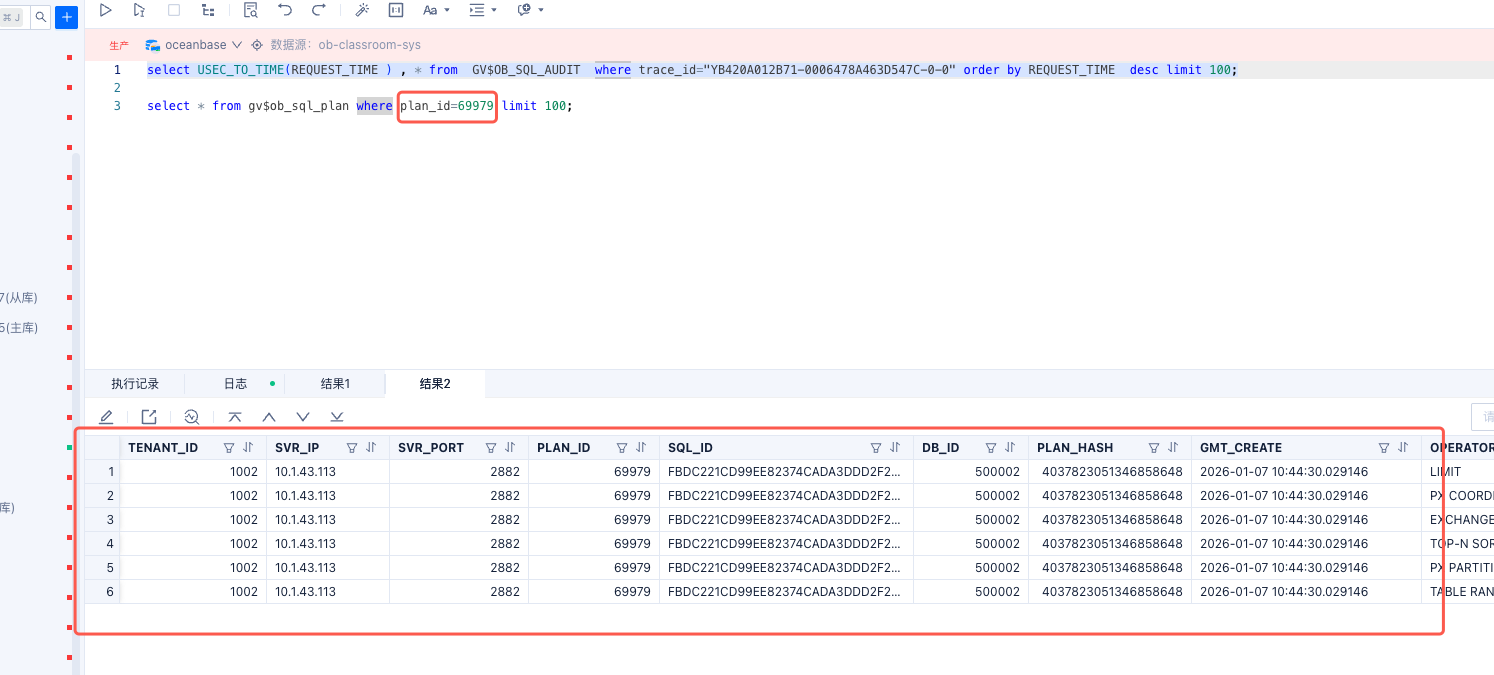Viewport: 1494px width, 675px height.
Task: Export results with the export icon
Action: [x=149, y=417]
